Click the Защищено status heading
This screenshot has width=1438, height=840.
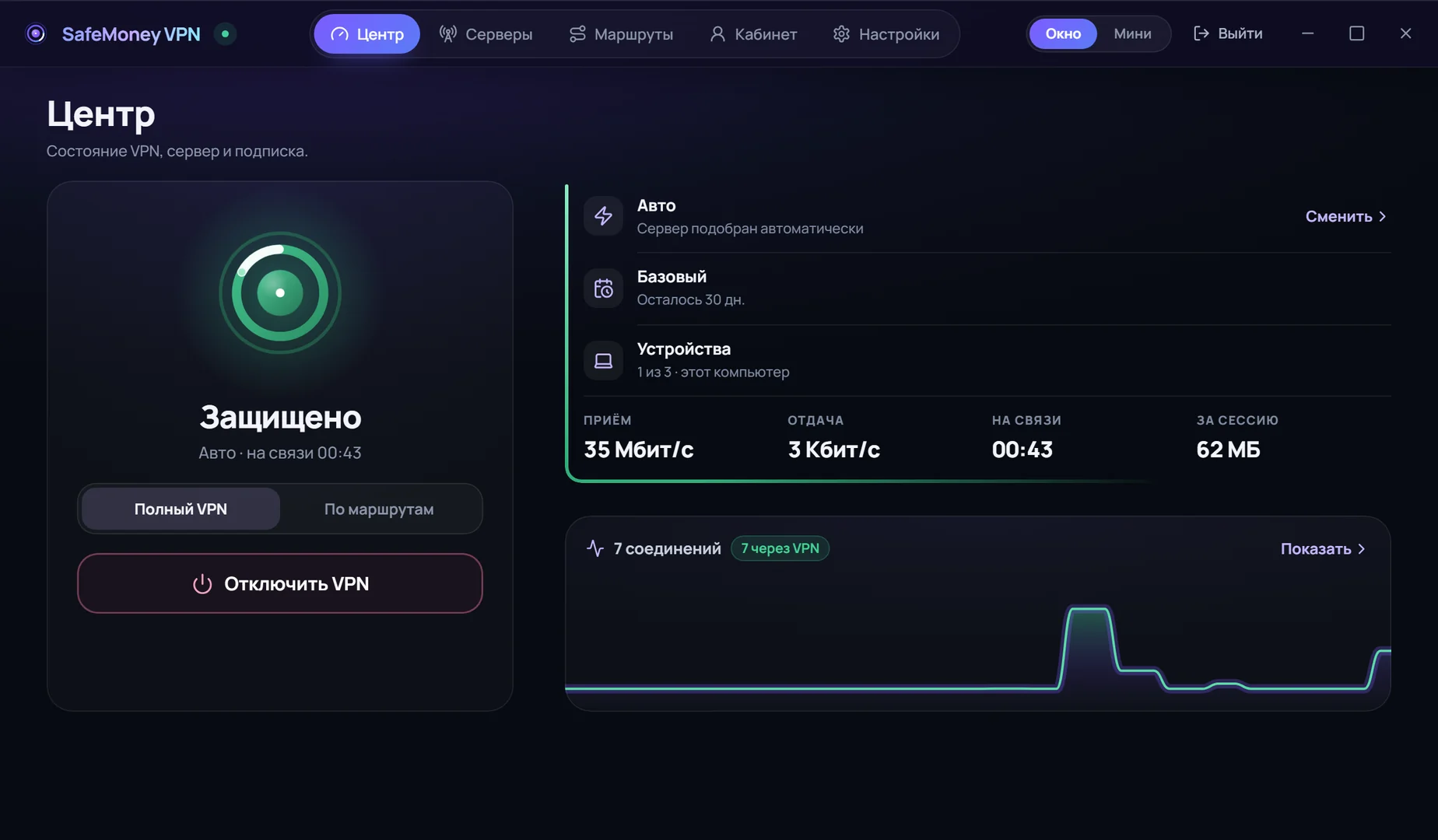(280, 418)
